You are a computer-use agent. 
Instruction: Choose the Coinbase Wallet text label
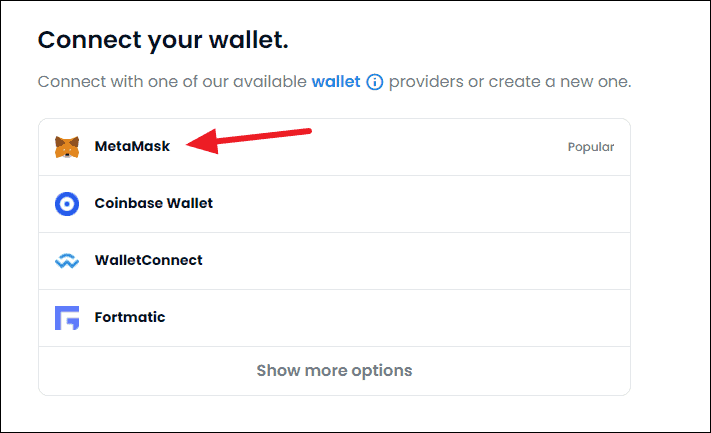(x=153, y=203)
